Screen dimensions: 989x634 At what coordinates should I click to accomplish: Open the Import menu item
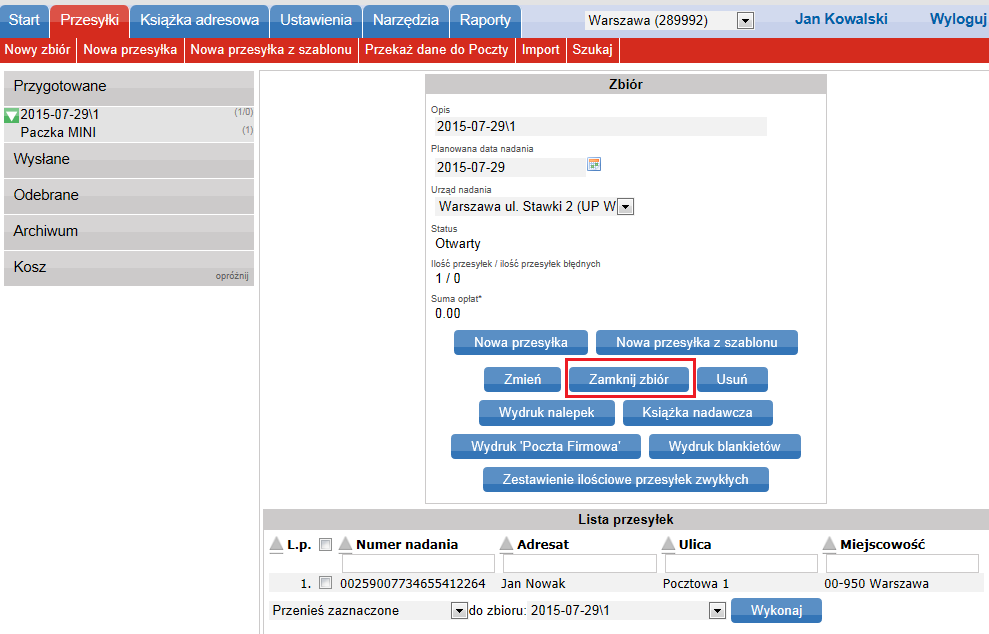541,50
